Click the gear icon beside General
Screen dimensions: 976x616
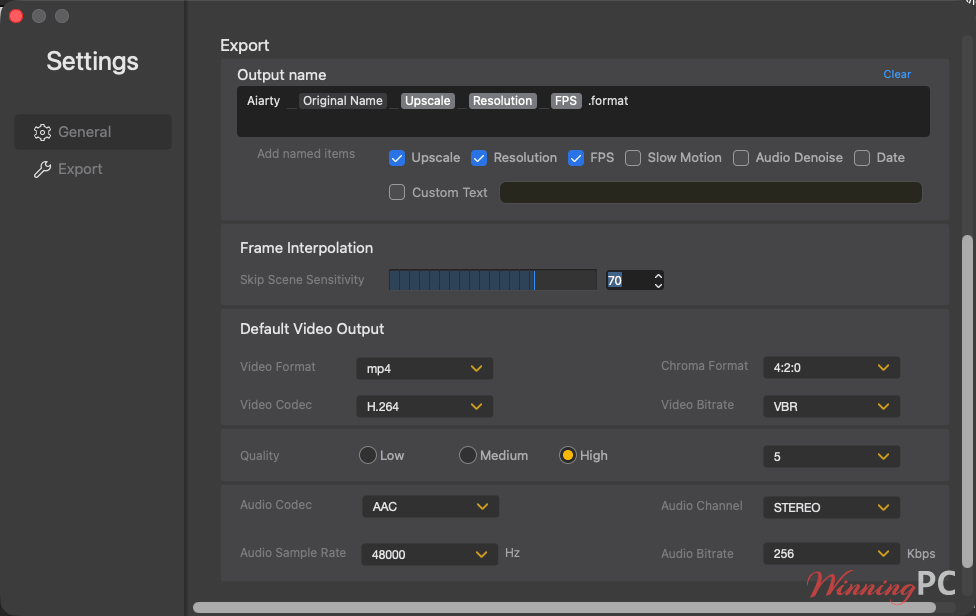pos(42,132)
